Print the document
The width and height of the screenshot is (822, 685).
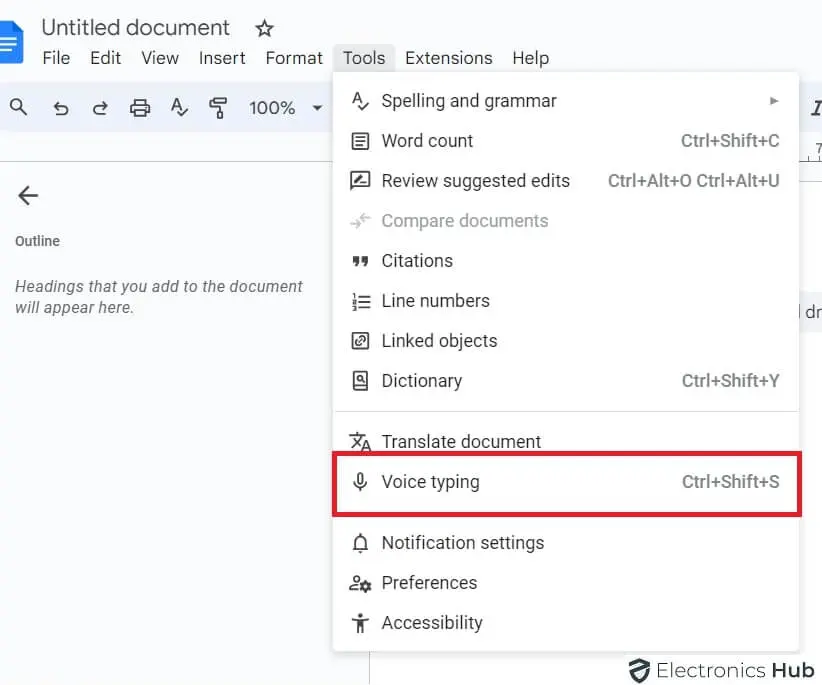[139, 108]
